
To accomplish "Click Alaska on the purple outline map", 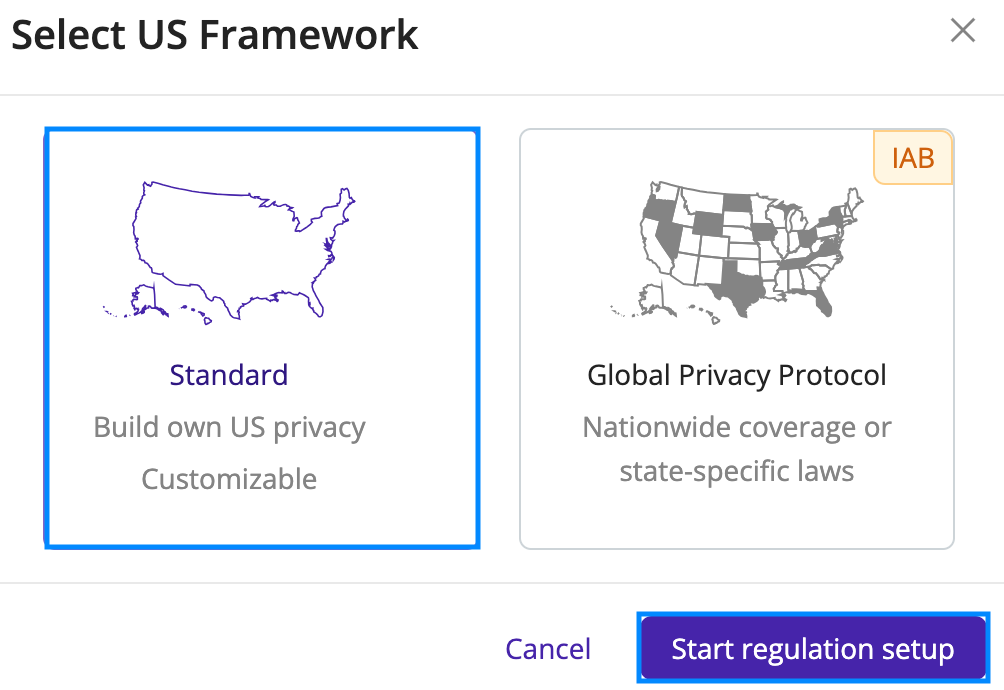I will click(146, 301).
